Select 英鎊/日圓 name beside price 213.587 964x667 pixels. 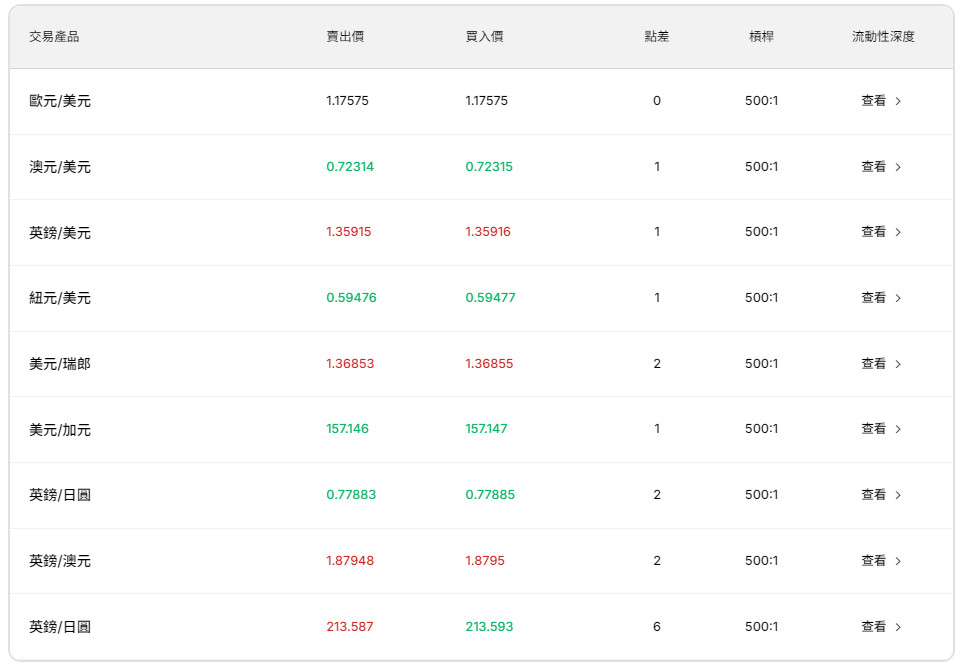coord(60,626)
